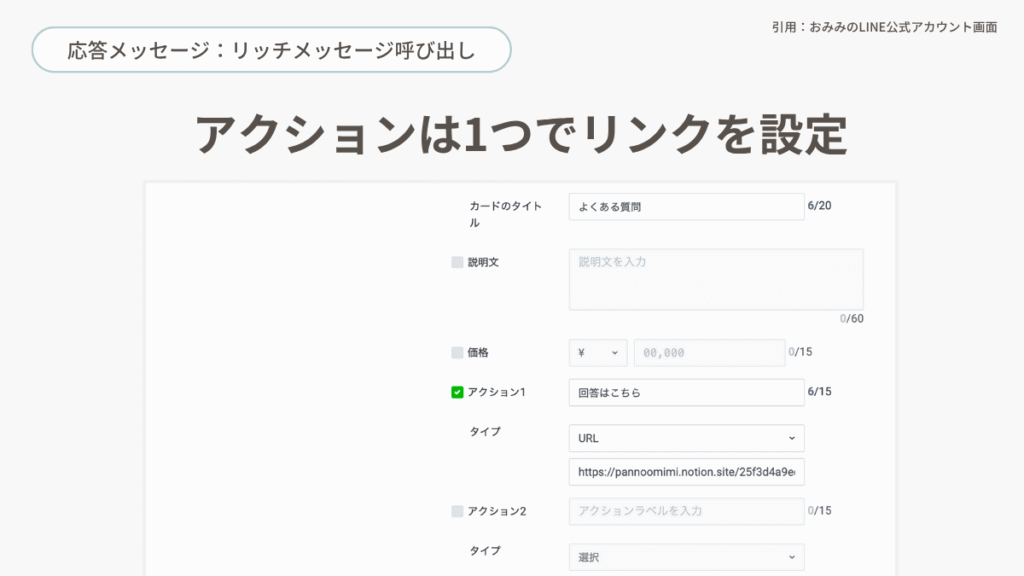Check the 説明文 checkbox
Screen dimensions: 1024x576
click(x=457, y=262)
